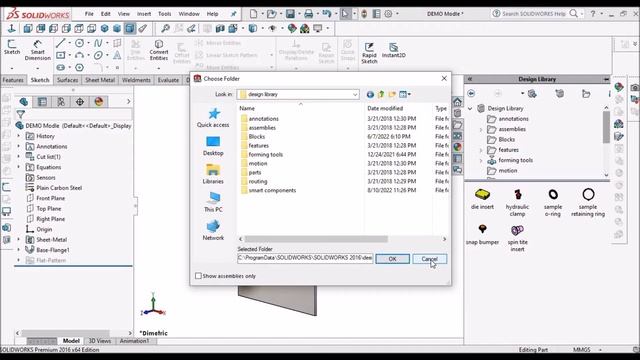Click the Sketch tool icon
This screenshot has width=640, height=360.
coord(12,47)
